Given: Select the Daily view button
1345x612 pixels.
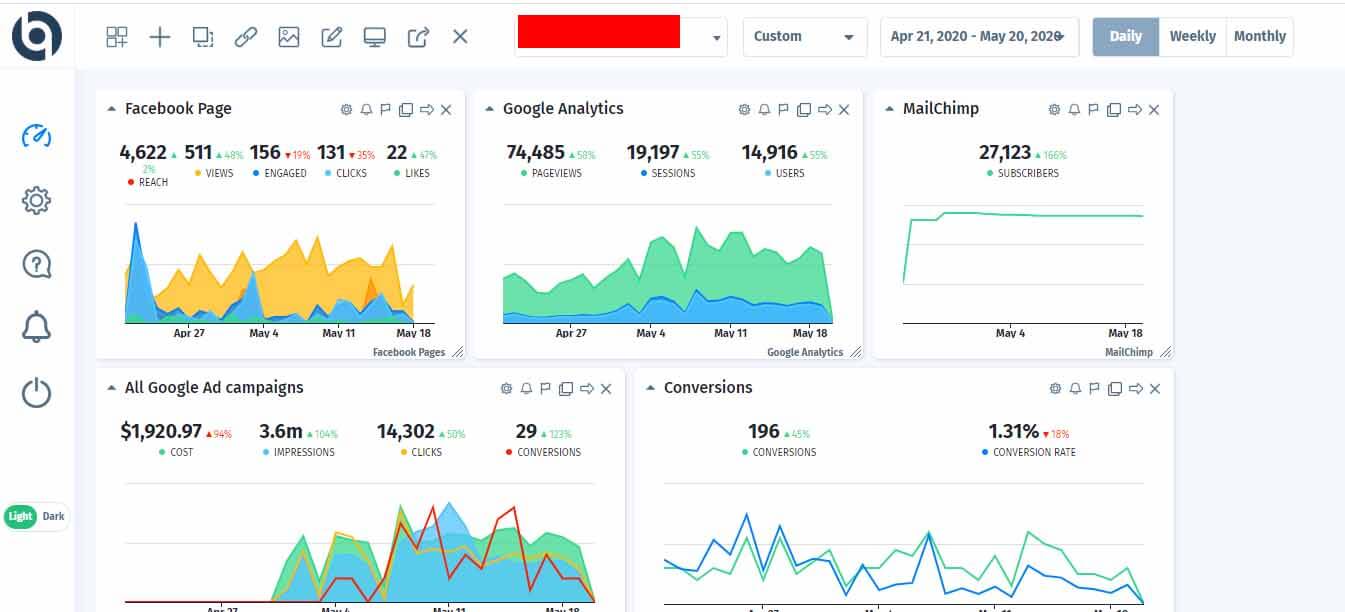Looking at the screenshot, I should [x=1126, y=36].
